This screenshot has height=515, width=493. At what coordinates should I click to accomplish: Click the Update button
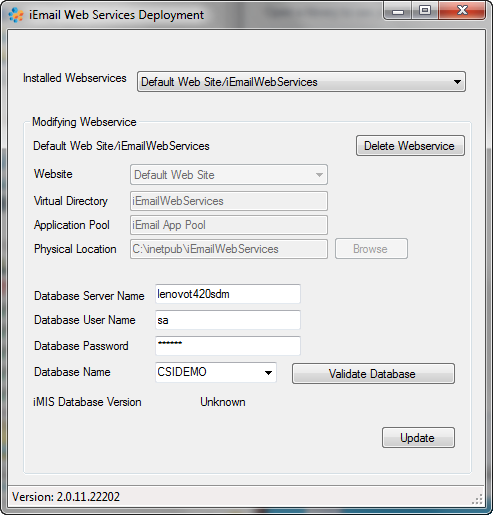pyautogui.click(x=418, y=438)
